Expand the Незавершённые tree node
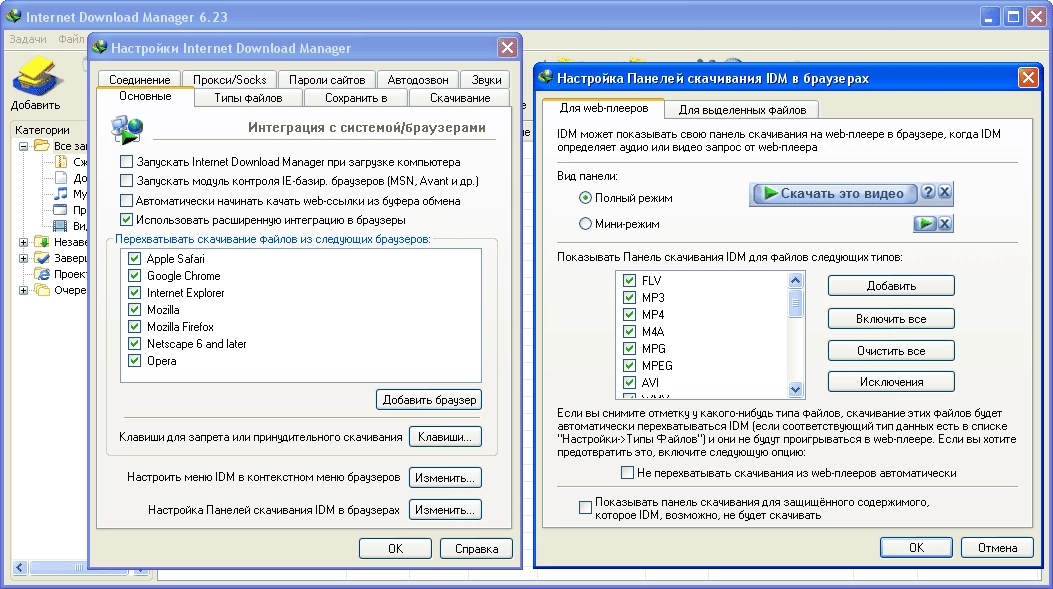This screenshot has width=1053, height=589. point(24,242)
